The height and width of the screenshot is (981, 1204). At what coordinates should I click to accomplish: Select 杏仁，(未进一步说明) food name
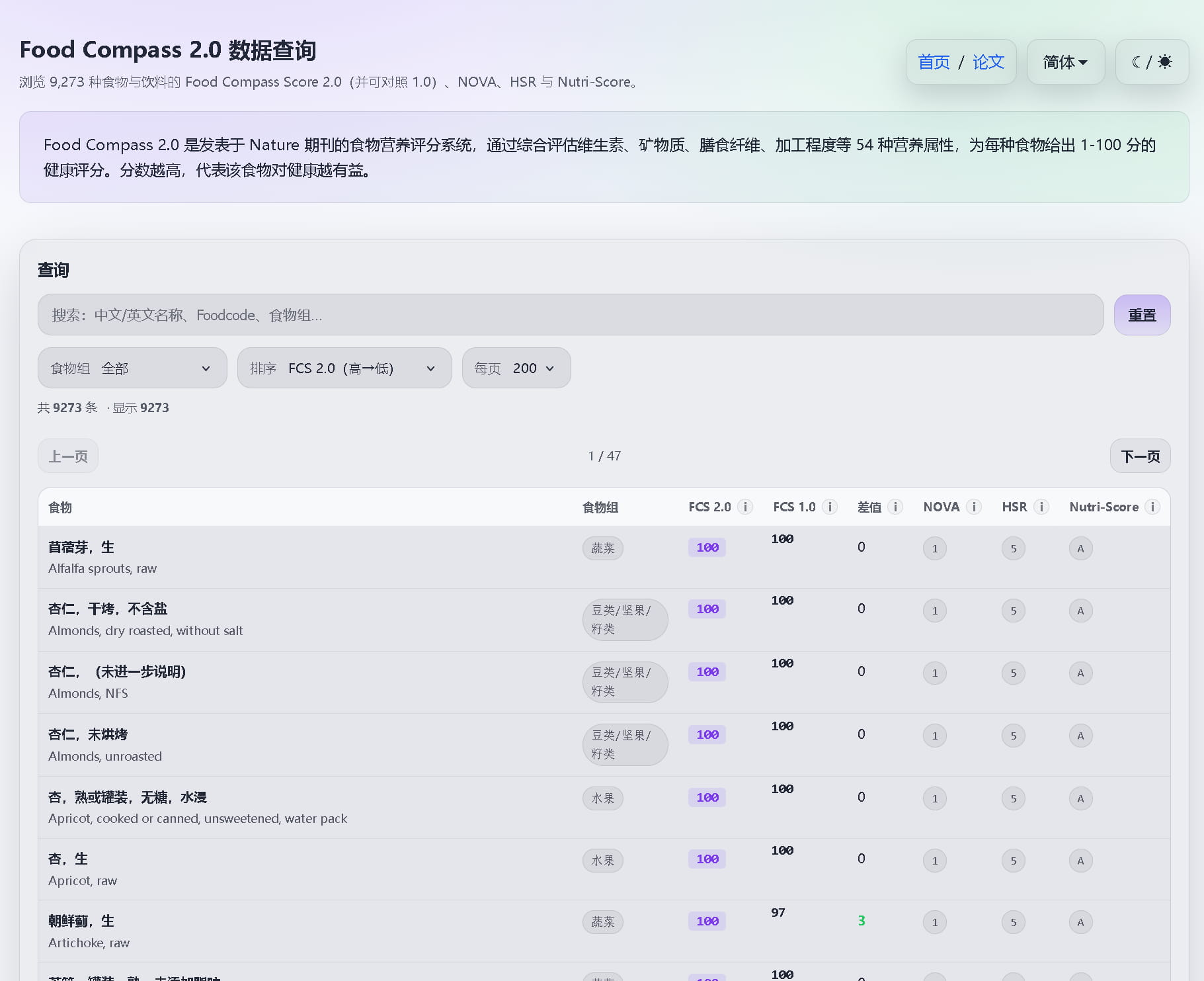tap(117, 671)
